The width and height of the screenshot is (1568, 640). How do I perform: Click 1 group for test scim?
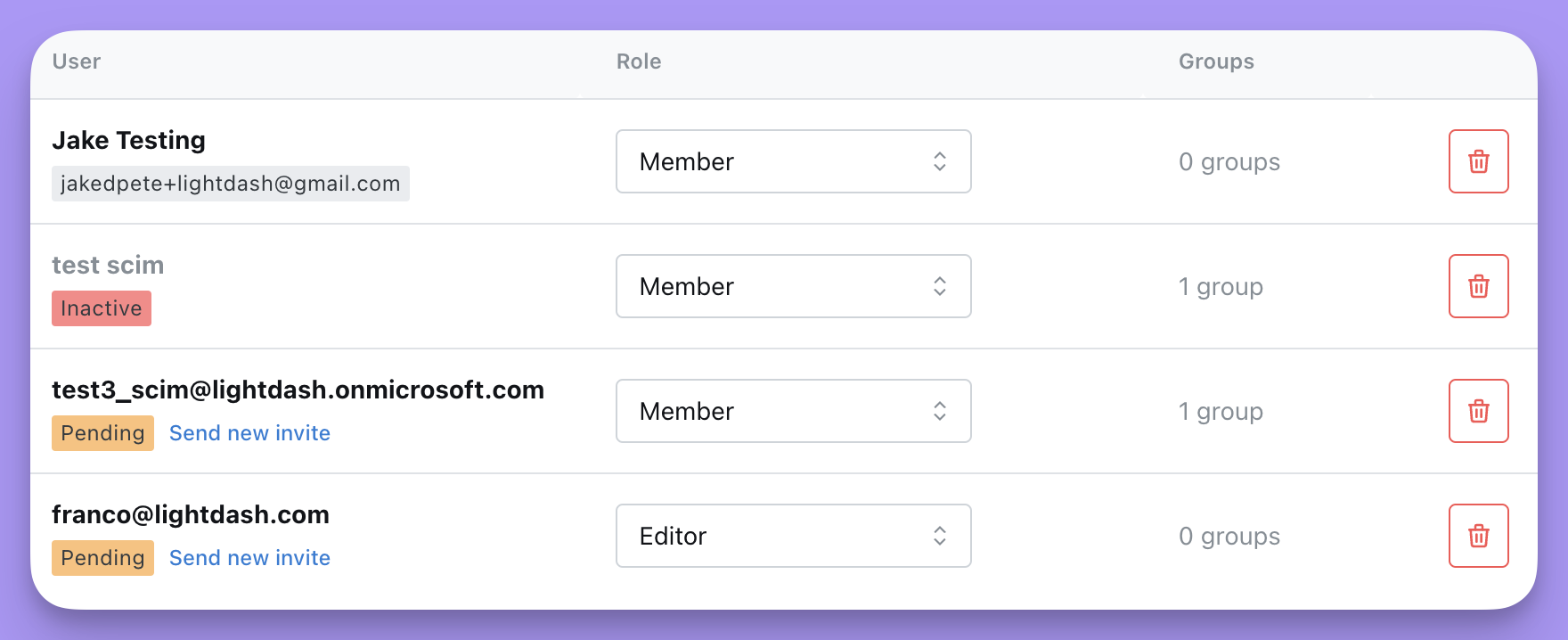pos(1221,287)
